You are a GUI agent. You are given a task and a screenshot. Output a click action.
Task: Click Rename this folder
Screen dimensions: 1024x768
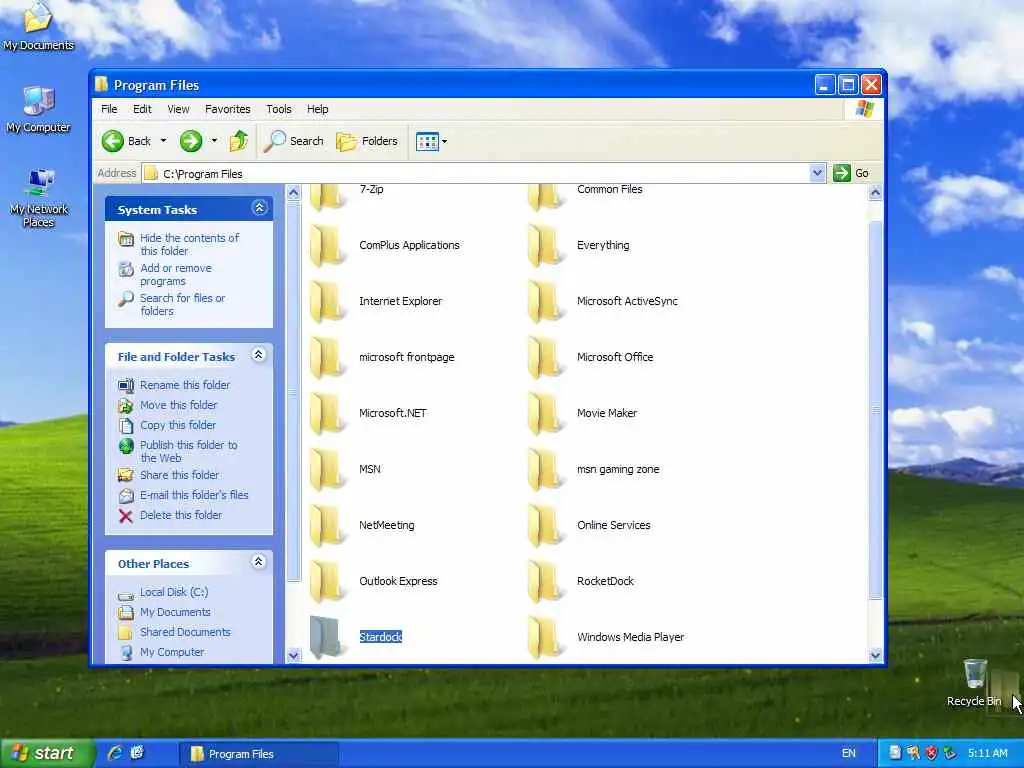185,385
